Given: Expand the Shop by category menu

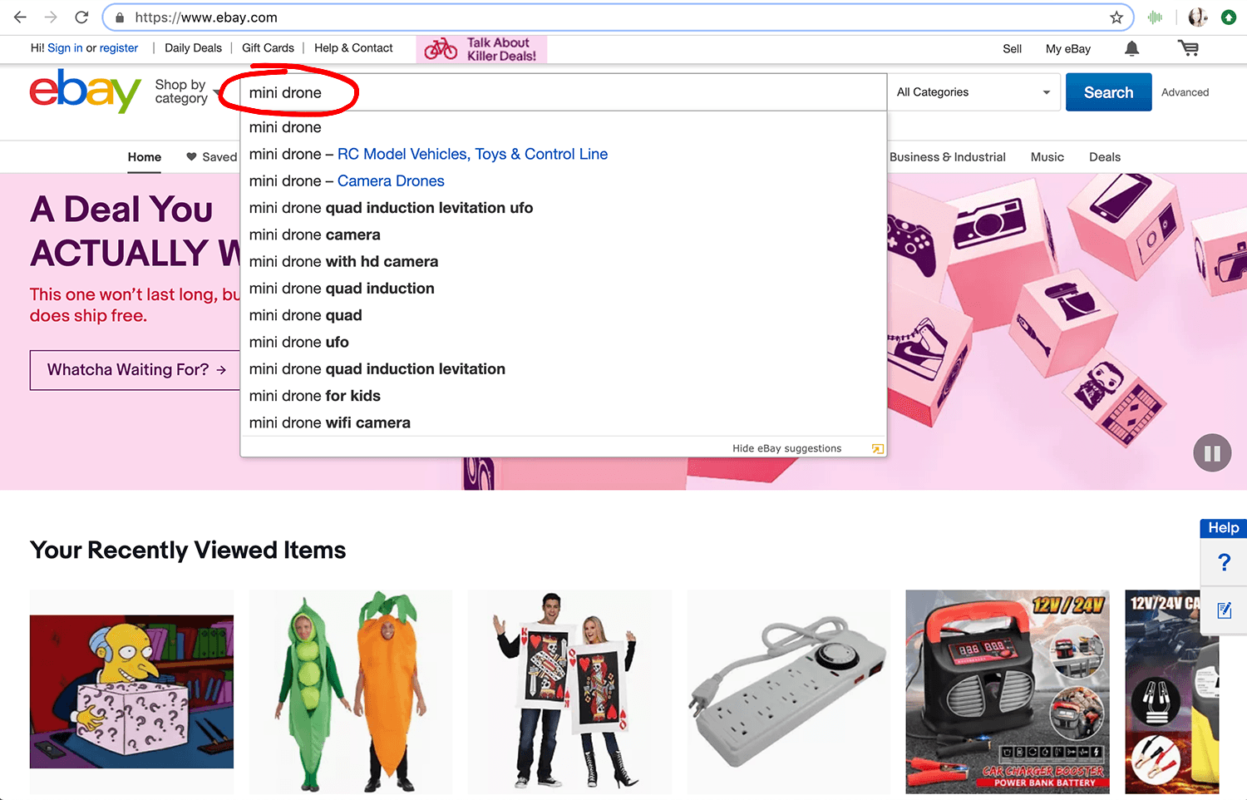Looking at the screenshot, I should pyautogui.click(x=187, y=92).
